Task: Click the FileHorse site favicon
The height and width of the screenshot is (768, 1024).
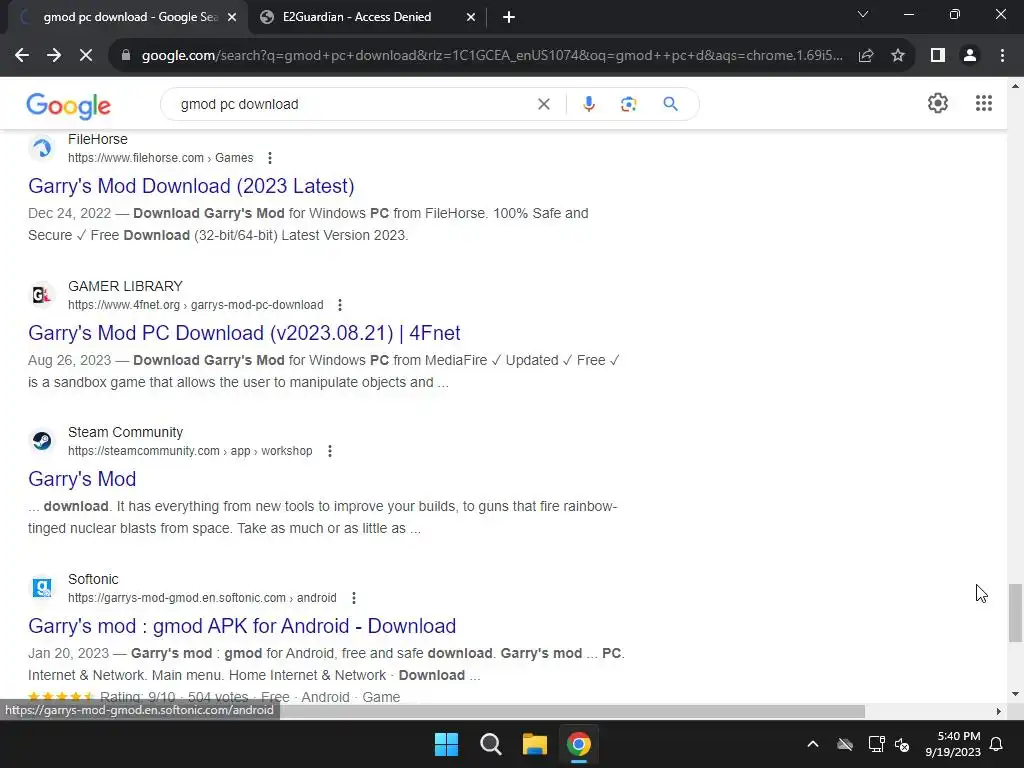Action: [x=42, y=148]
